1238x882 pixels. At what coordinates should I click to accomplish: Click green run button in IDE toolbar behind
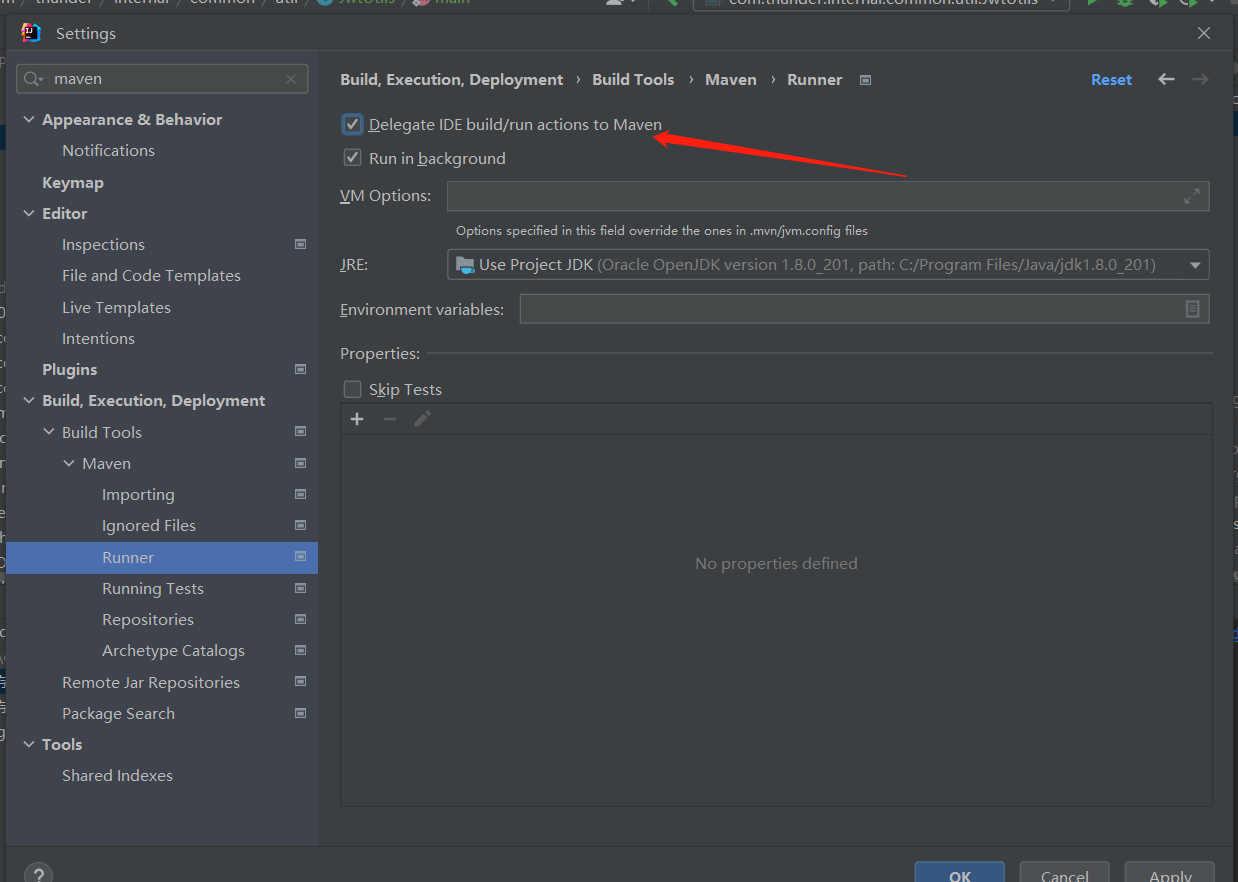coord(1092,3)
